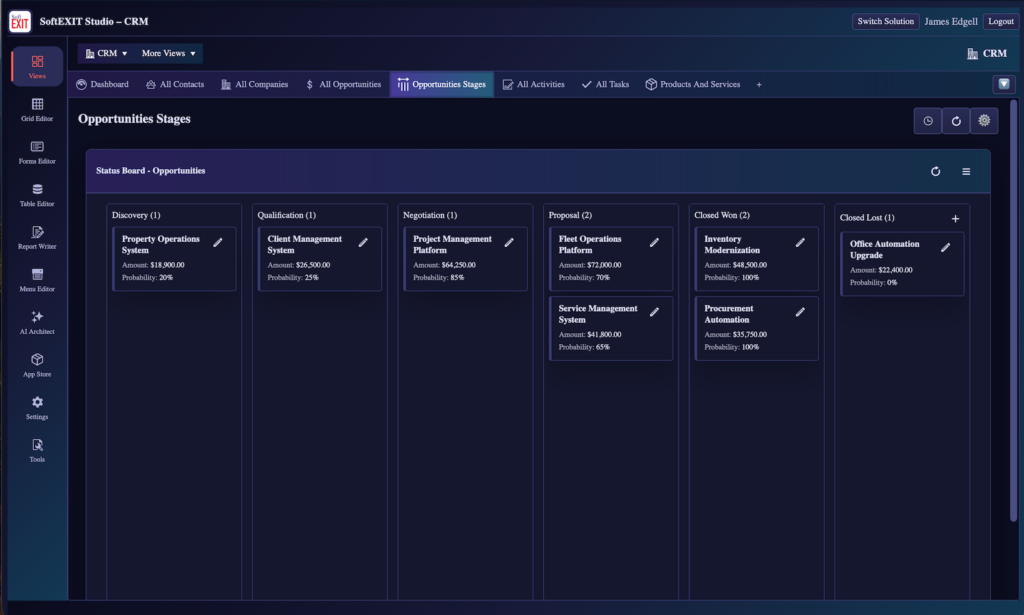Launch the Report Writer tool
Viewport: 1024px width, 615px height.
pos(37,237)
